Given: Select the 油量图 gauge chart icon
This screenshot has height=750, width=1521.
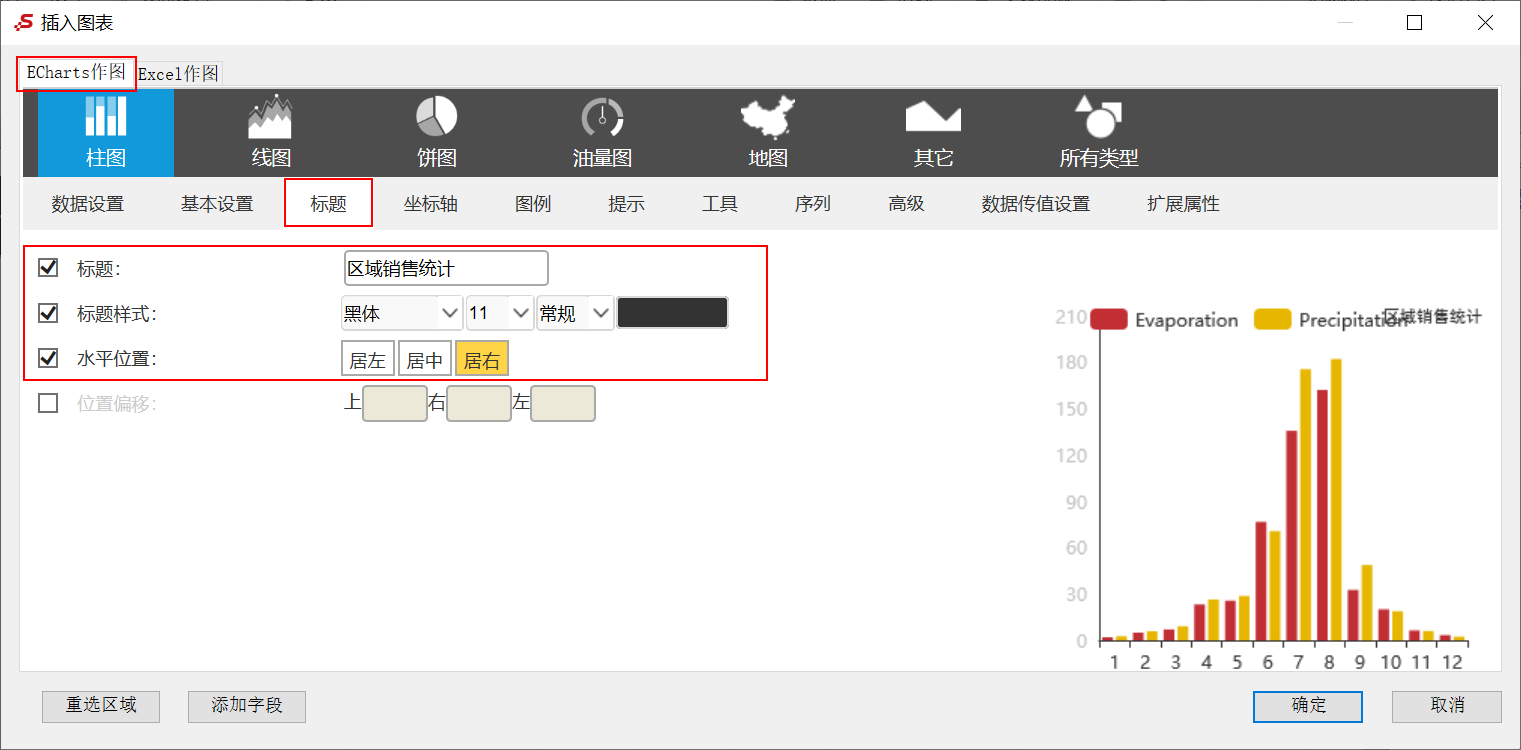Looking at the screenshot, I should point(602,132).
